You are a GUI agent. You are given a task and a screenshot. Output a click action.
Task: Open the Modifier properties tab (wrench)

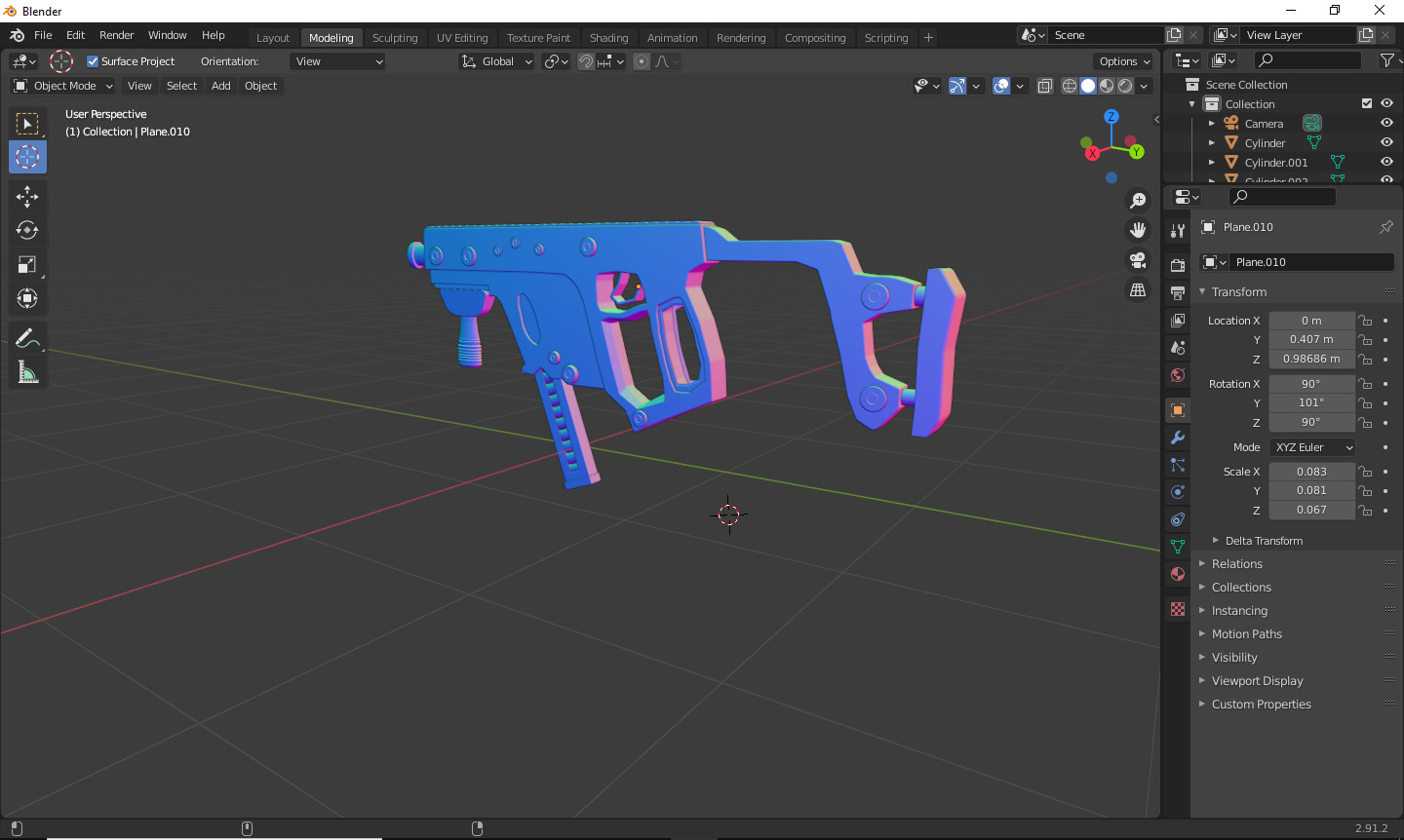click(x=1178, y=438)
